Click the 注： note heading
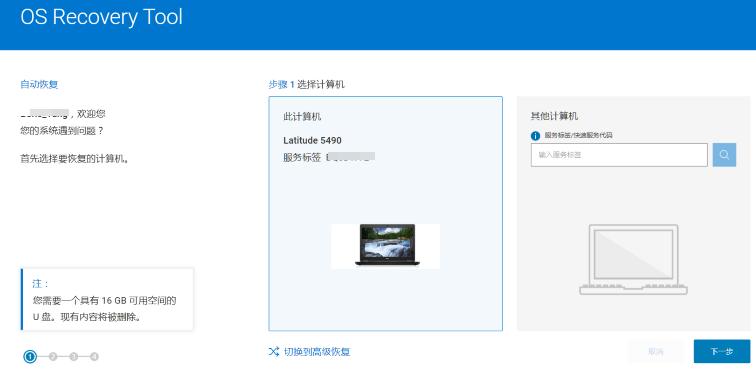The width and height of the screenshot is (756, 382). (x=40, y=284)
